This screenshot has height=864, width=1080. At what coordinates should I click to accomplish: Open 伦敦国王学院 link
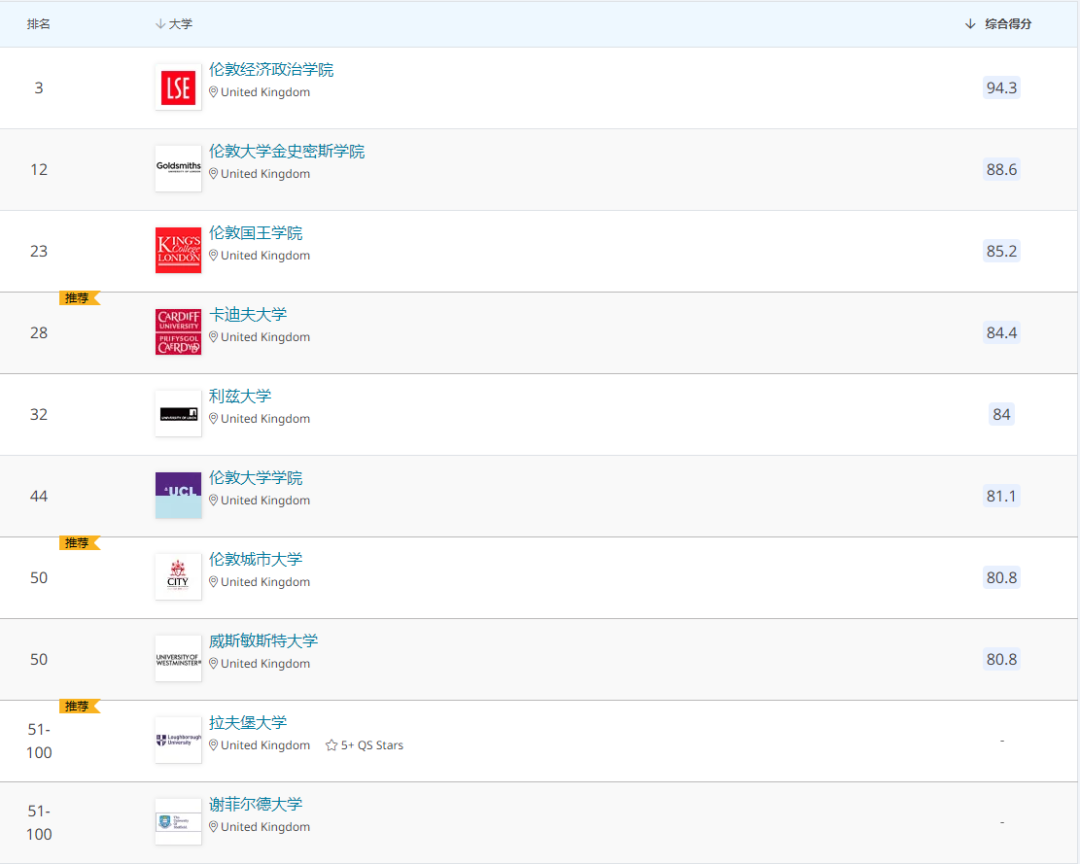click(256, 233)
